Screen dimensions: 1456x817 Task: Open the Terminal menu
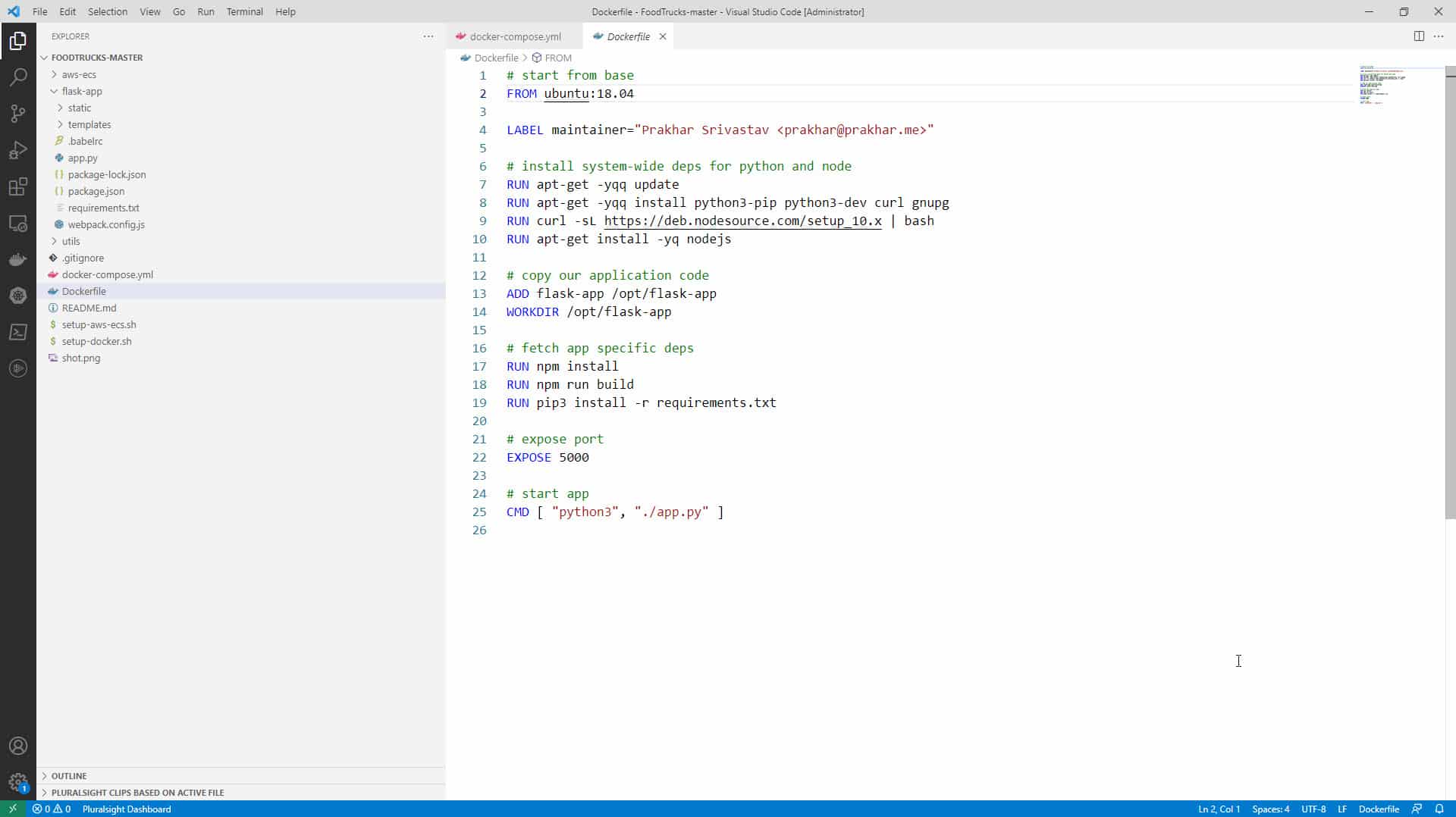244,11
